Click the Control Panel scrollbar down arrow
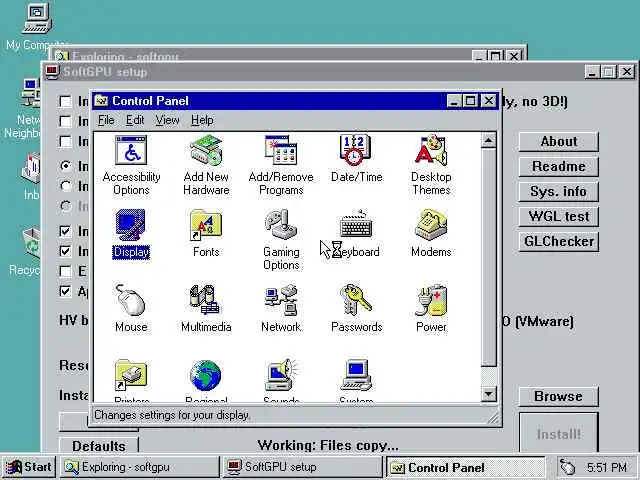The image size is (640, 480). point(489,394)
